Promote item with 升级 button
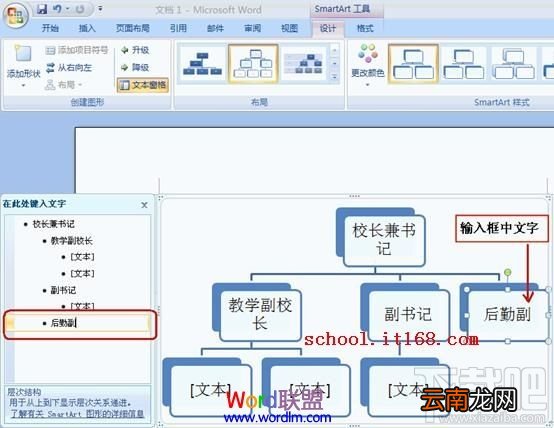The width and height of the screenshot is (554, 428). click(135, 50)
